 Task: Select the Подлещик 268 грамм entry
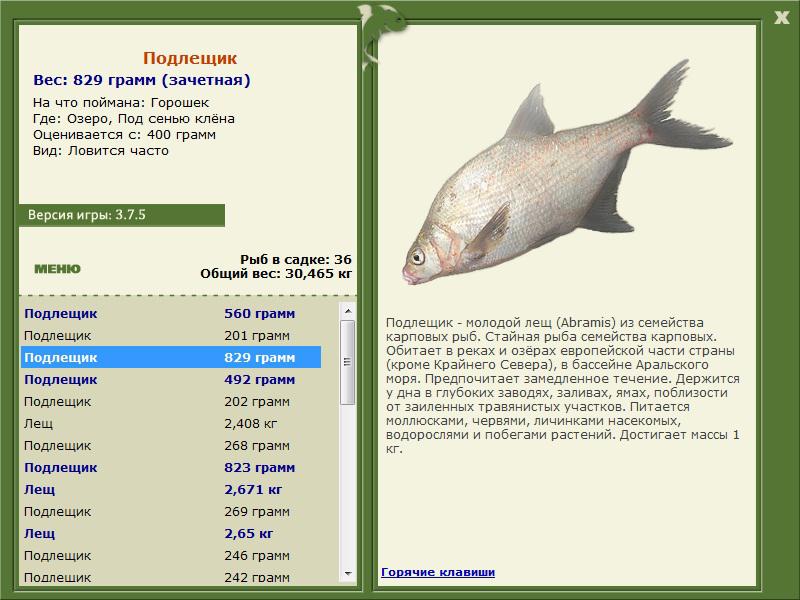coord(171,445)
